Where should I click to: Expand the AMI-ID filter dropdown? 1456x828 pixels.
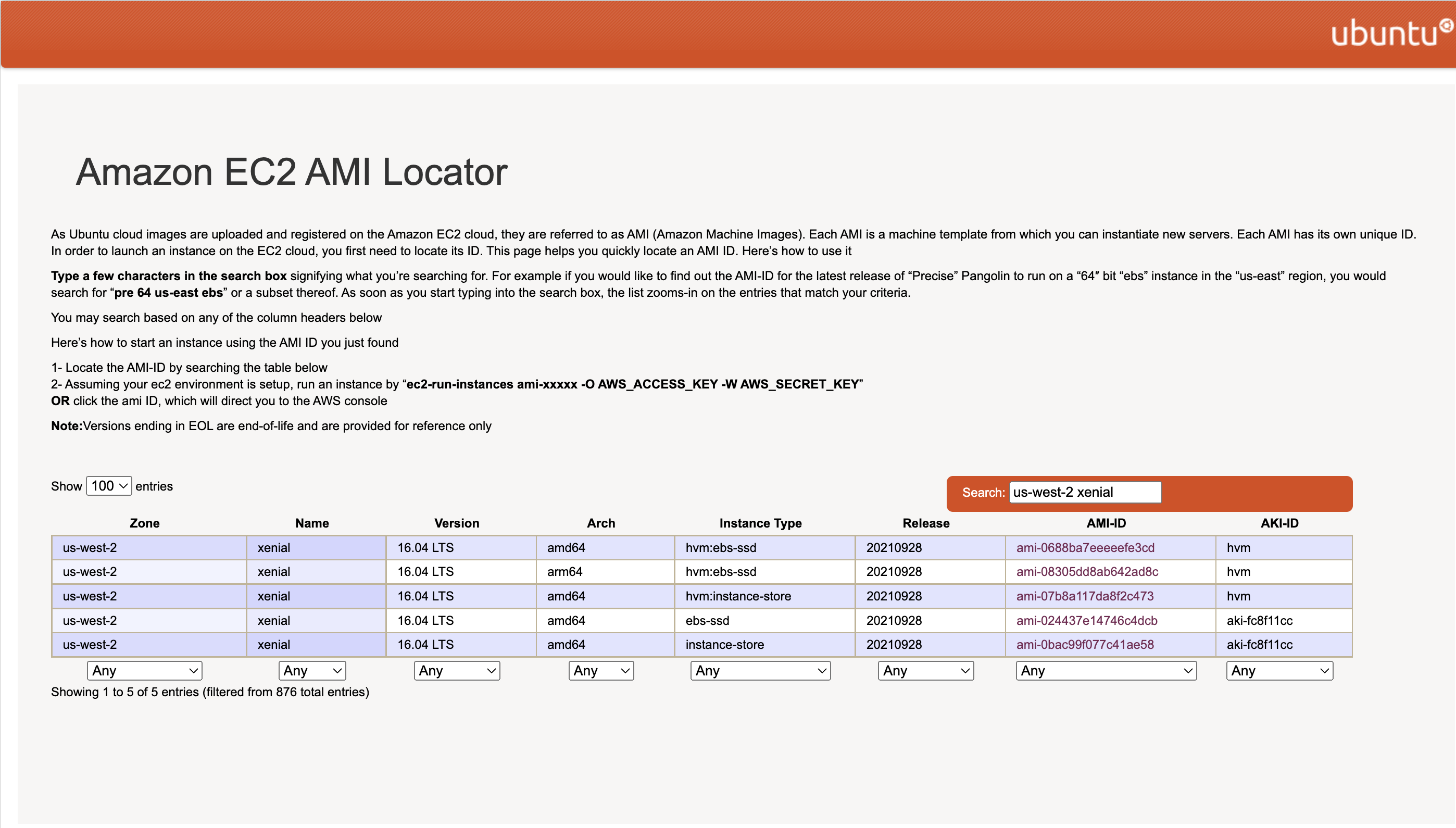[x=1106, y=671]
